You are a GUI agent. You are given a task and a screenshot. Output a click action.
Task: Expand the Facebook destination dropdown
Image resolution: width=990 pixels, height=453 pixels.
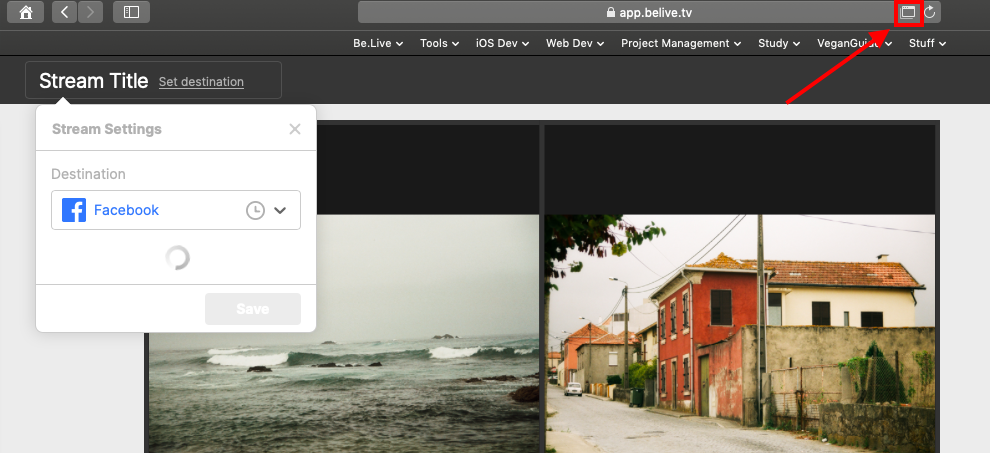click(x=280, y=210)
